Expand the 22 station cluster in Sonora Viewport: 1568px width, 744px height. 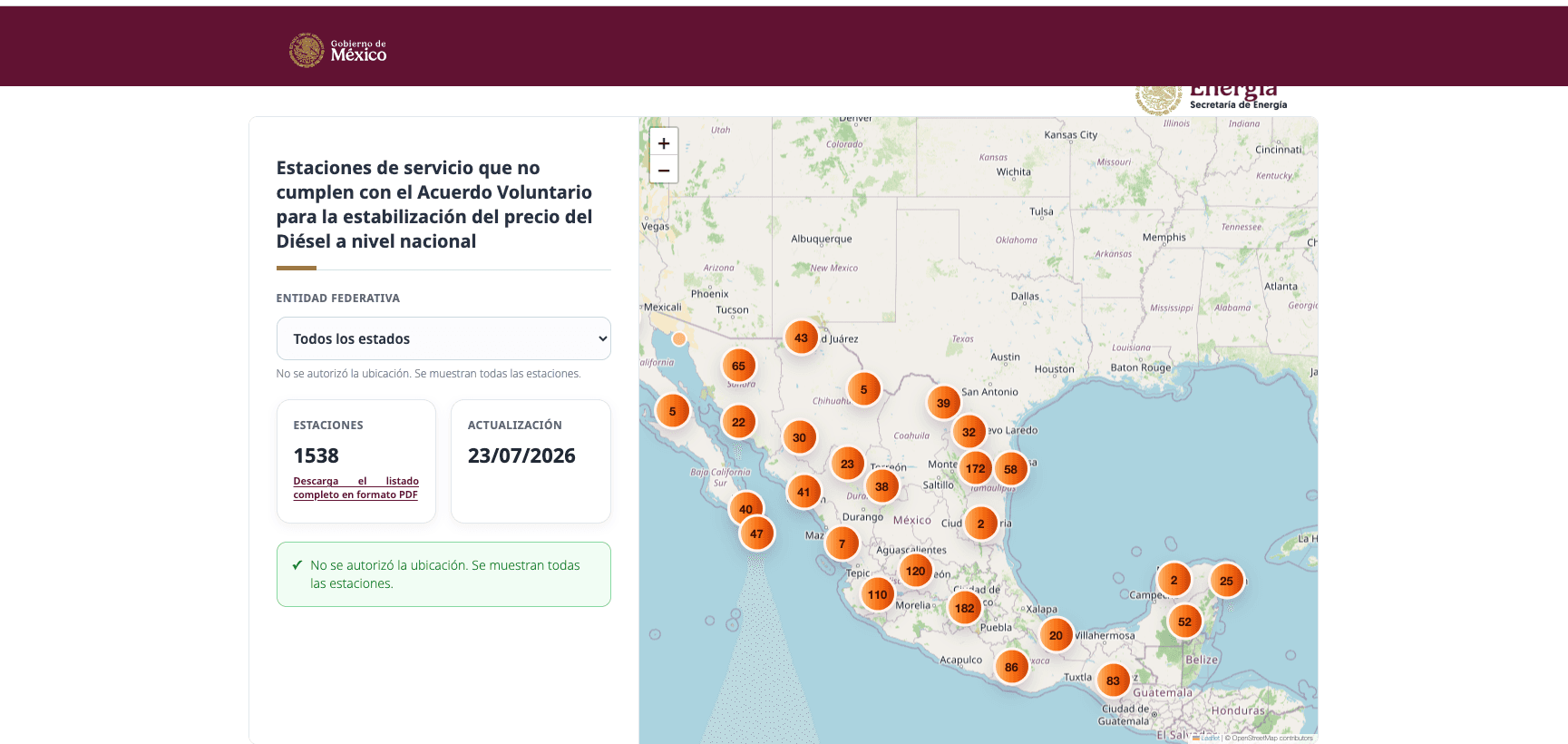[738, 422]
